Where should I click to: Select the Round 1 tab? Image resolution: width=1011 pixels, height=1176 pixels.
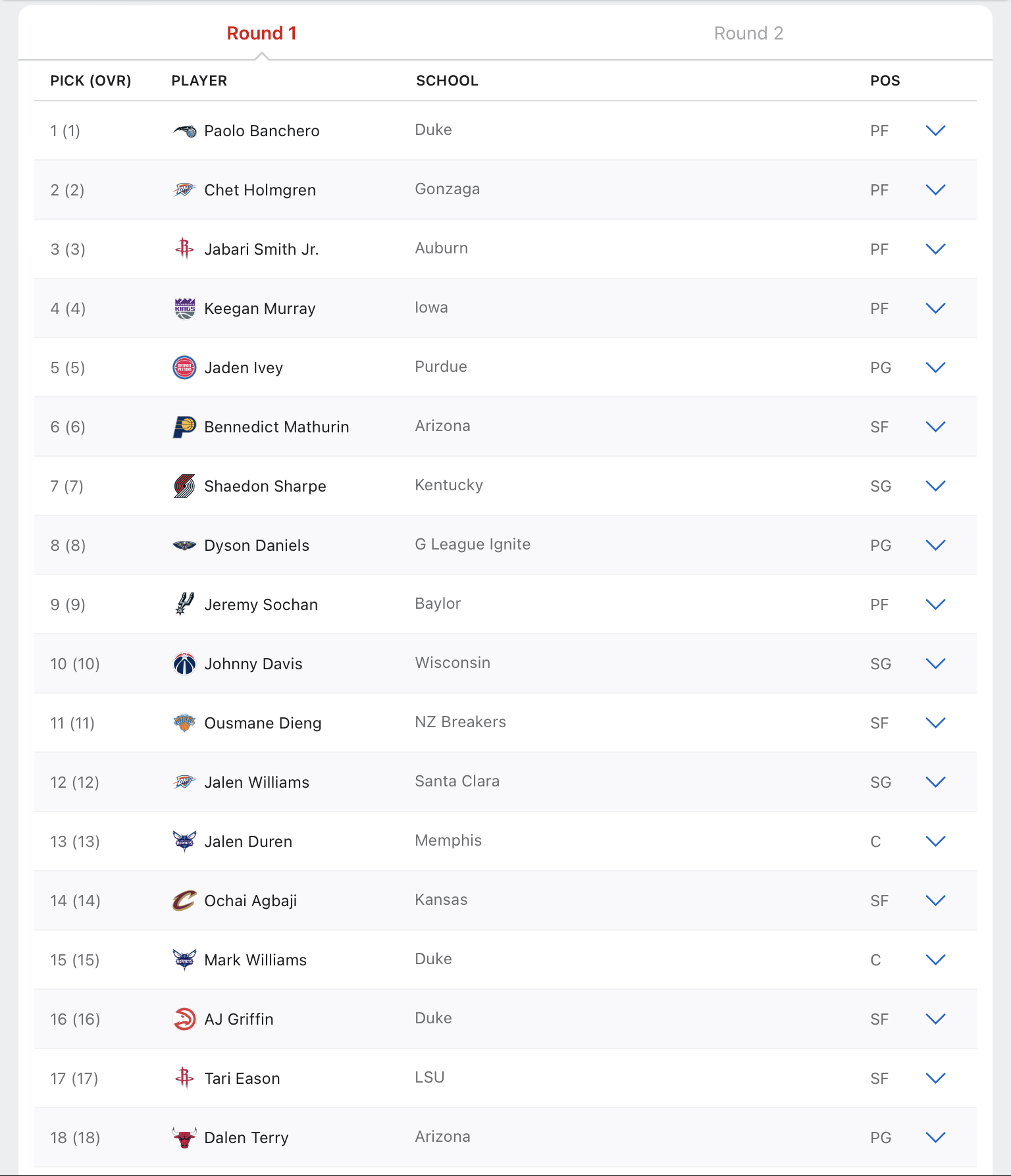click(x=261, y=34)
